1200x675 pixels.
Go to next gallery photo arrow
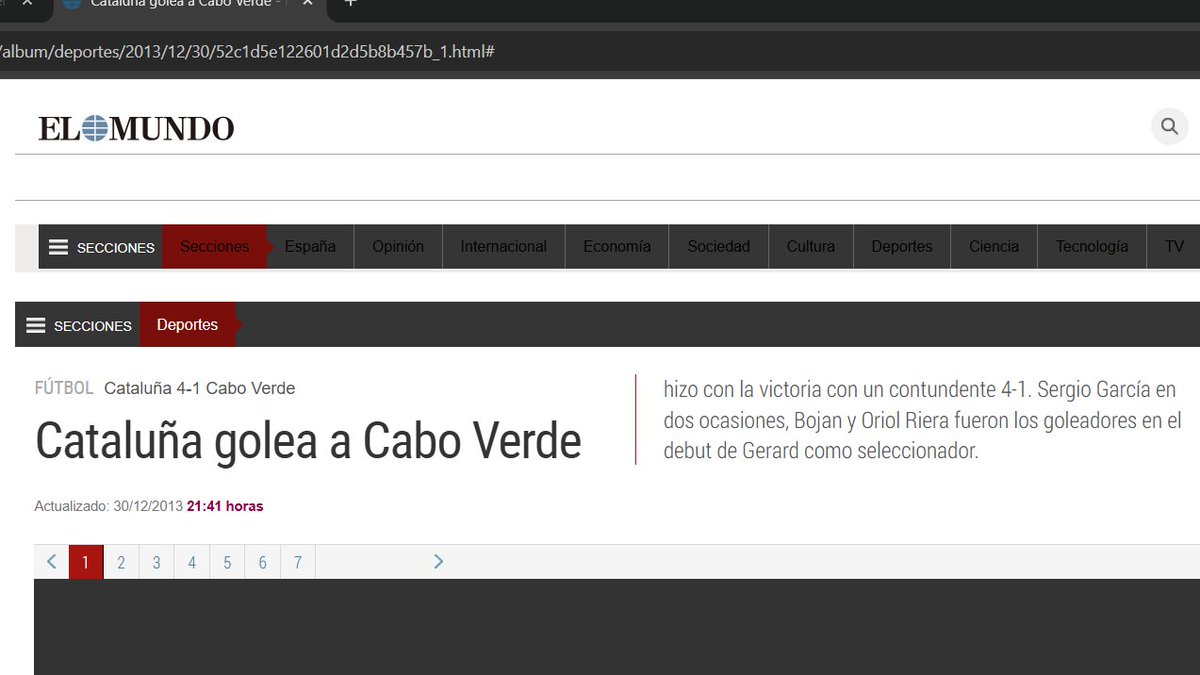(x=438, y=562)
